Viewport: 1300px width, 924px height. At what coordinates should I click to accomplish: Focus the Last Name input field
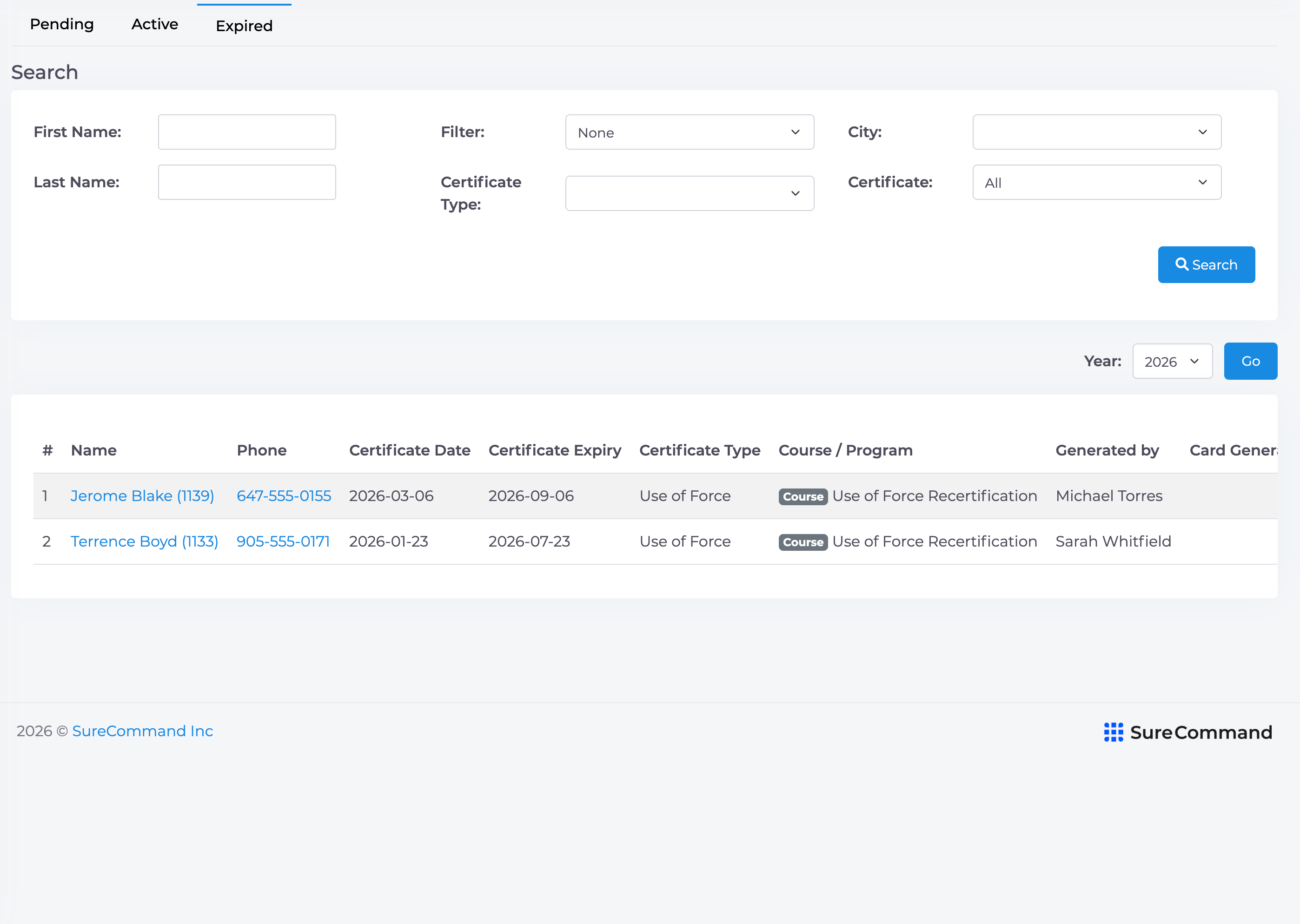pos(247,182)
